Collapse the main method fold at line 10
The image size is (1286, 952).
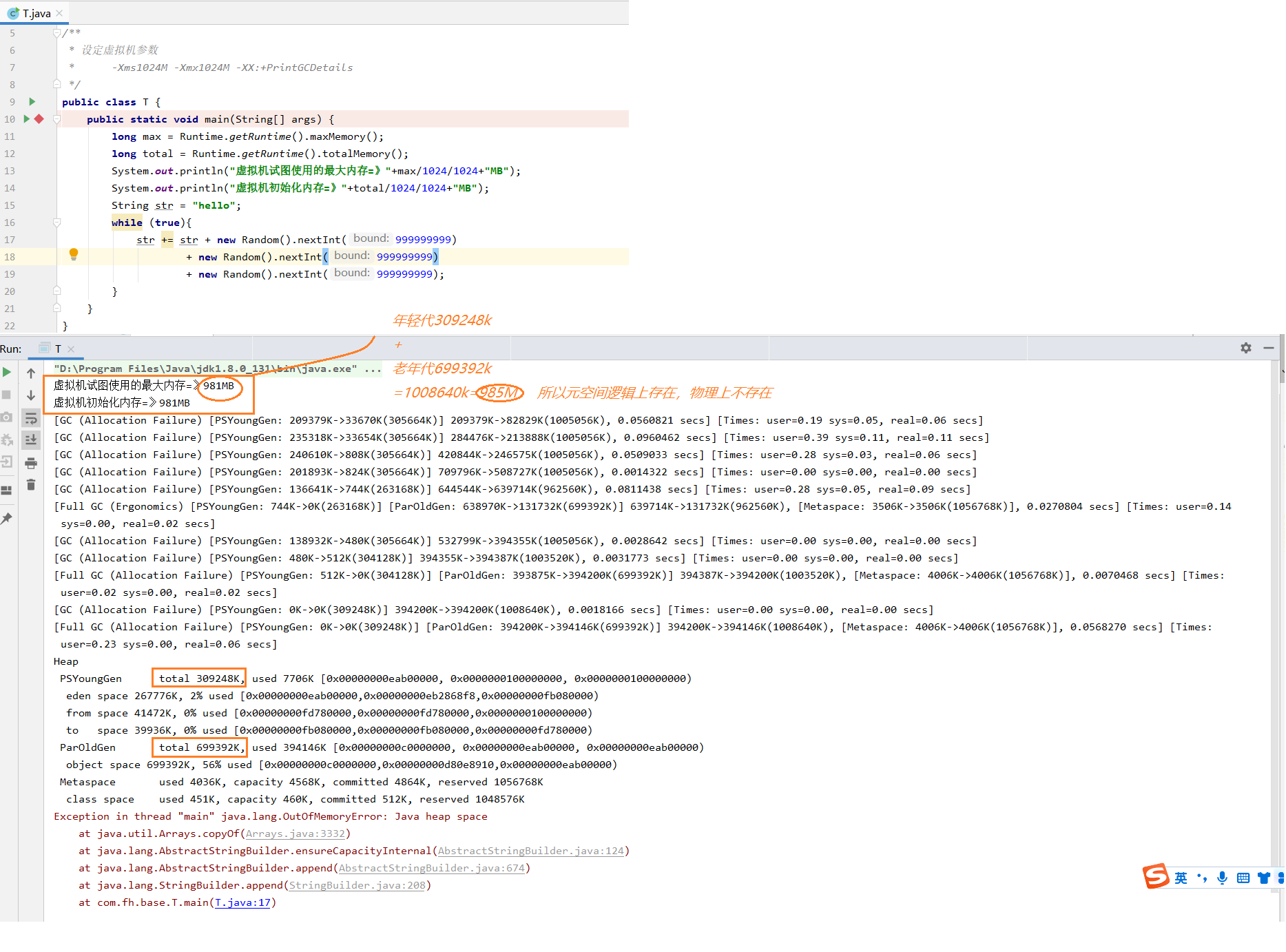[57, 118]
